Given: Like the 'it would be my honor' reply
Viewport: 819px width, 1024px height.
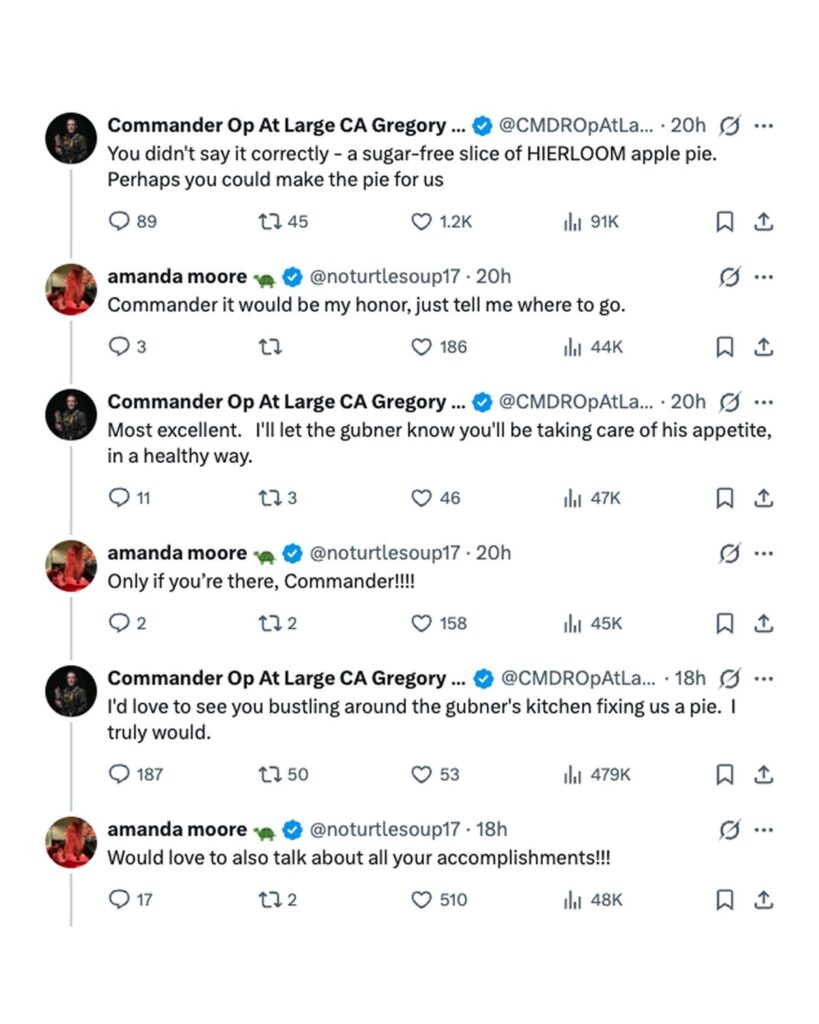Looking at the screenshot, I should (x=422, y=347).
